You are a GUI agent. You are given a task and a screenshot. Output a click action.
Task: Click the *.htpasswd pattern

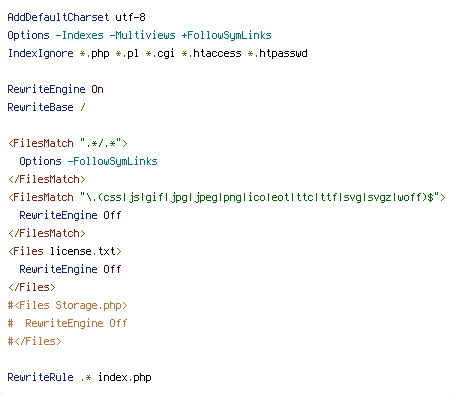277,53
